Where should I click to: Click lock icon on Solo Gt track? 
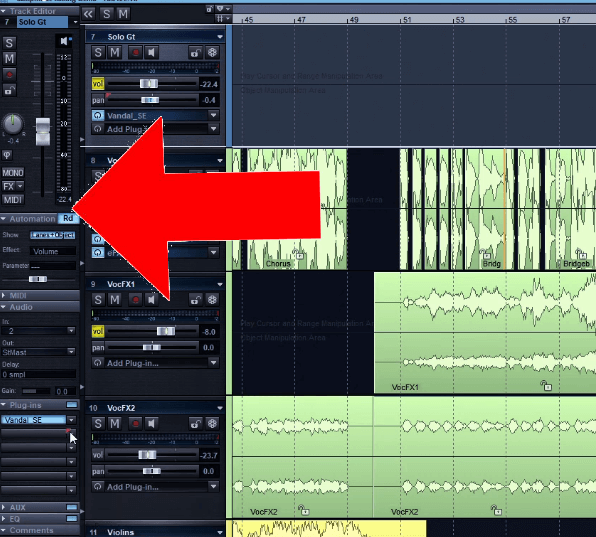pyautogui.click(x=195, y=52)
